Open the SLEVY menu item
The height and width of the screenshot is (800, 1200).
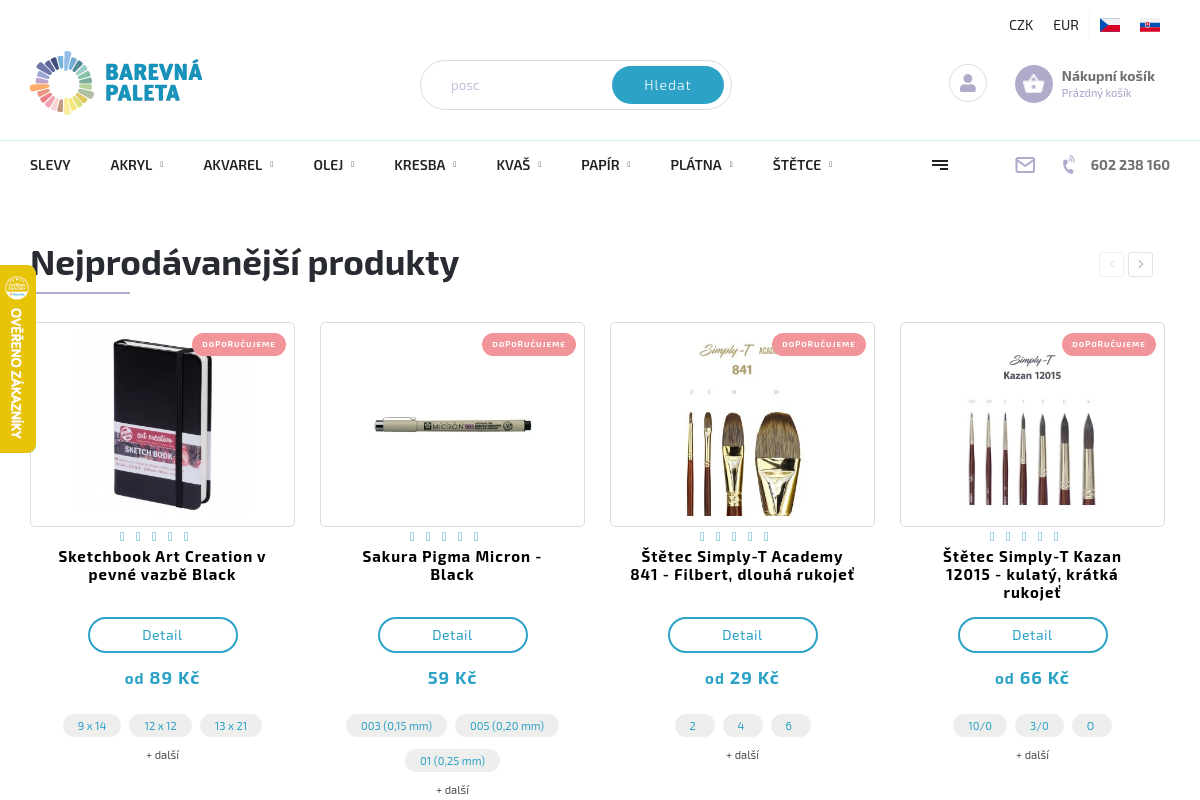pyautogui.click(x=50, y=165)
